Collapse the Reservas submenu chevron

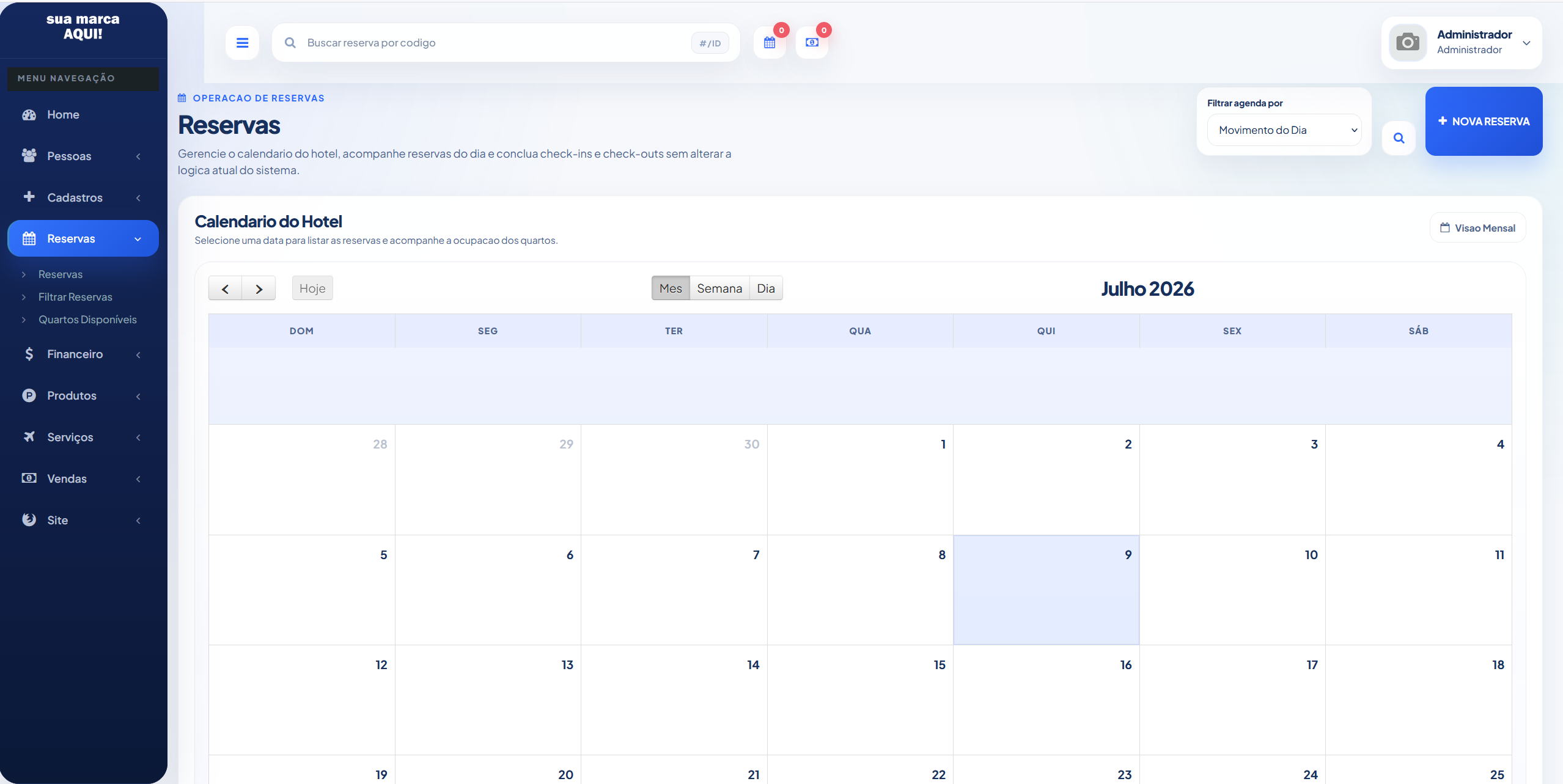click(x=138, y=239)
